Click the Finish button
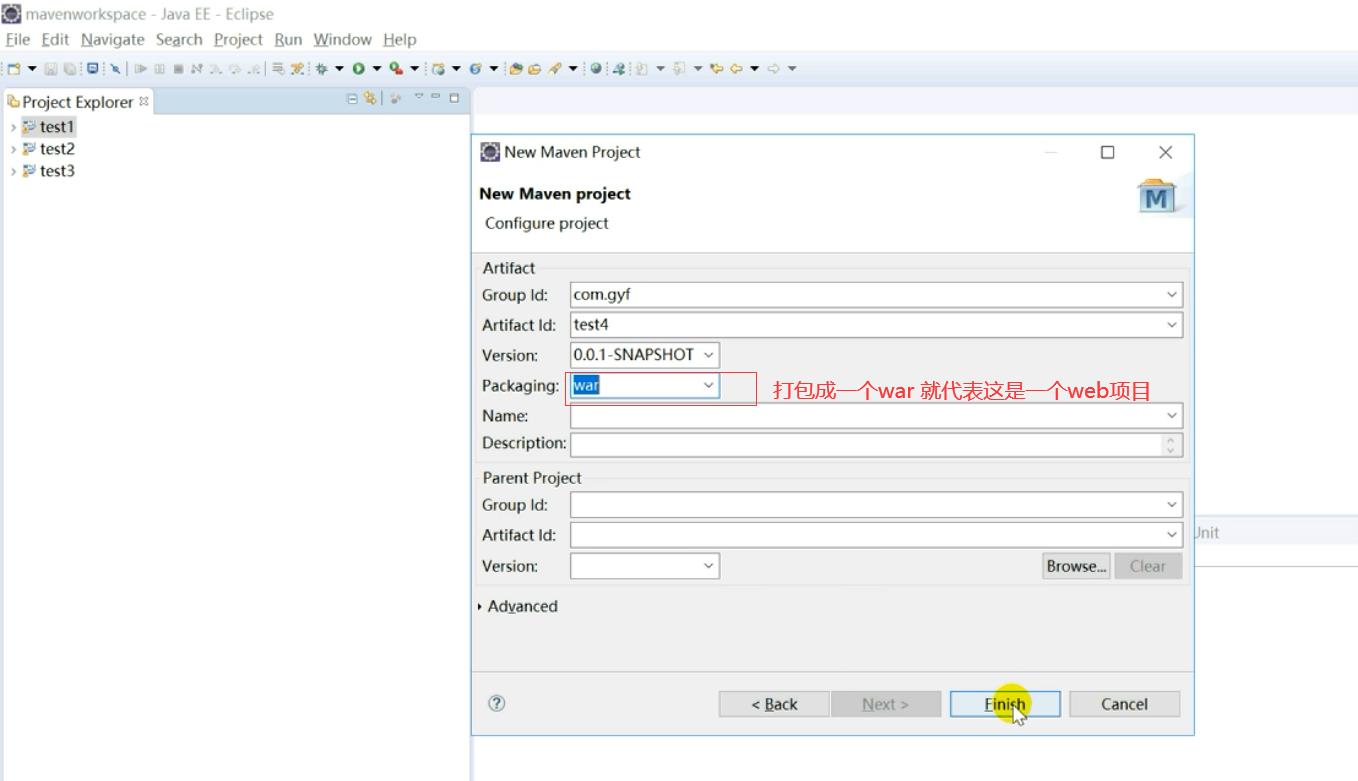 pos(1004,704)
